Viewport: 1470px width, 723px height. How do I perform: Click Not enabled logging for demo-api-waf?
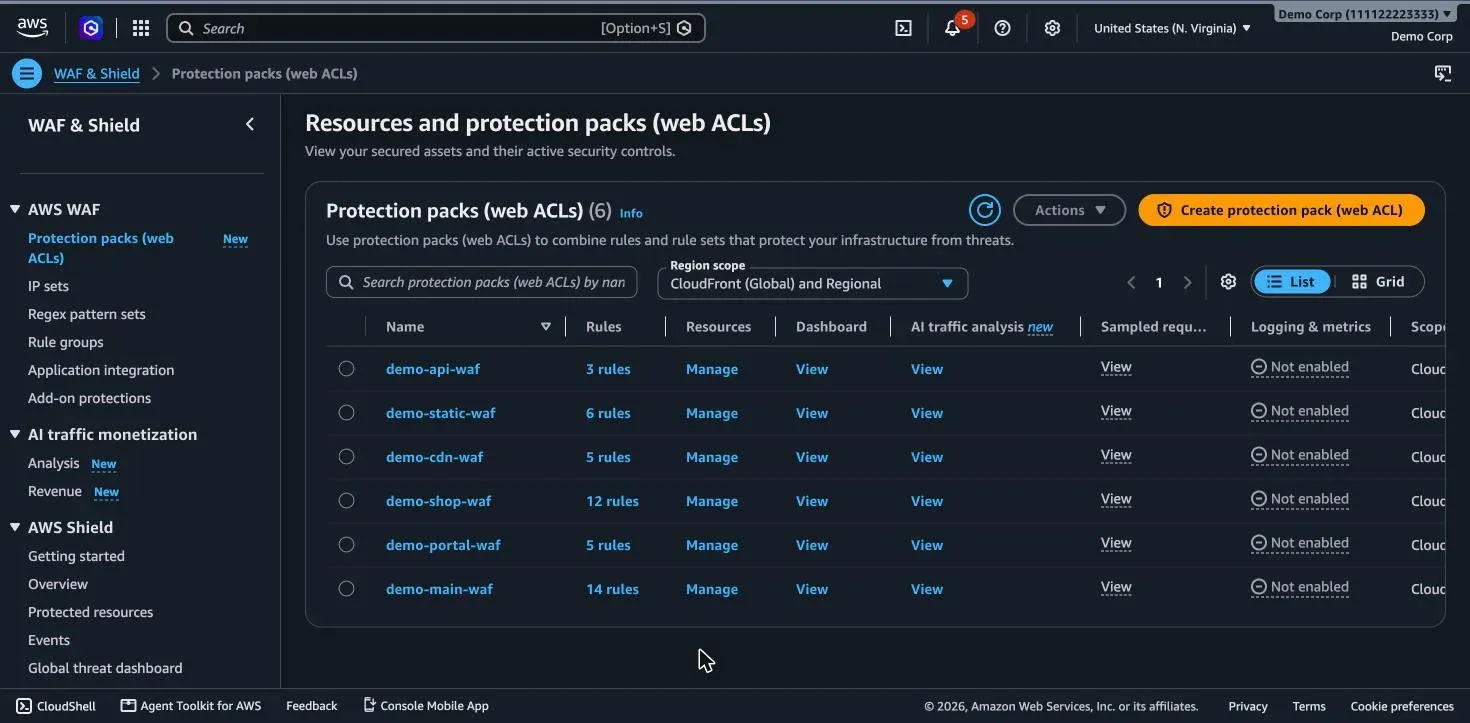tap(1300, 367)
